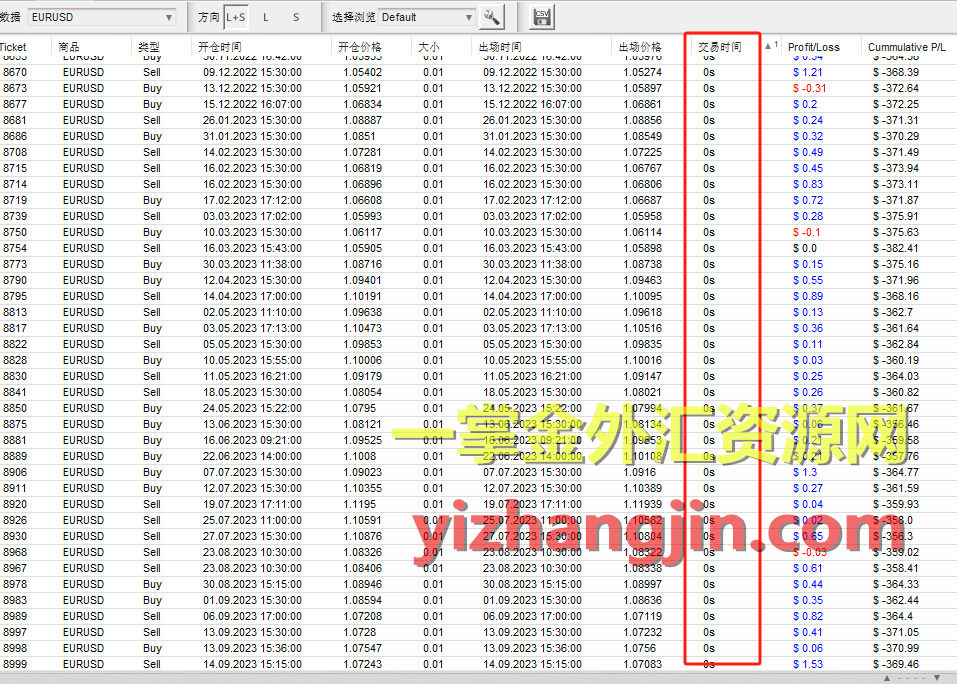957x684 pixels.
Task: Click the table scroll up arrow
Action: [887, 678]
